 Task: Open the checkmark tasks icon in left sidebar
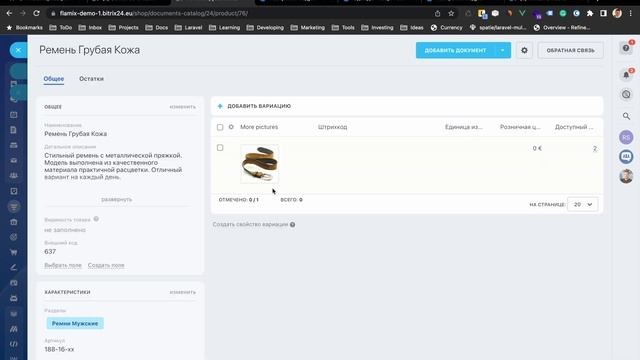tap(13, 191)
